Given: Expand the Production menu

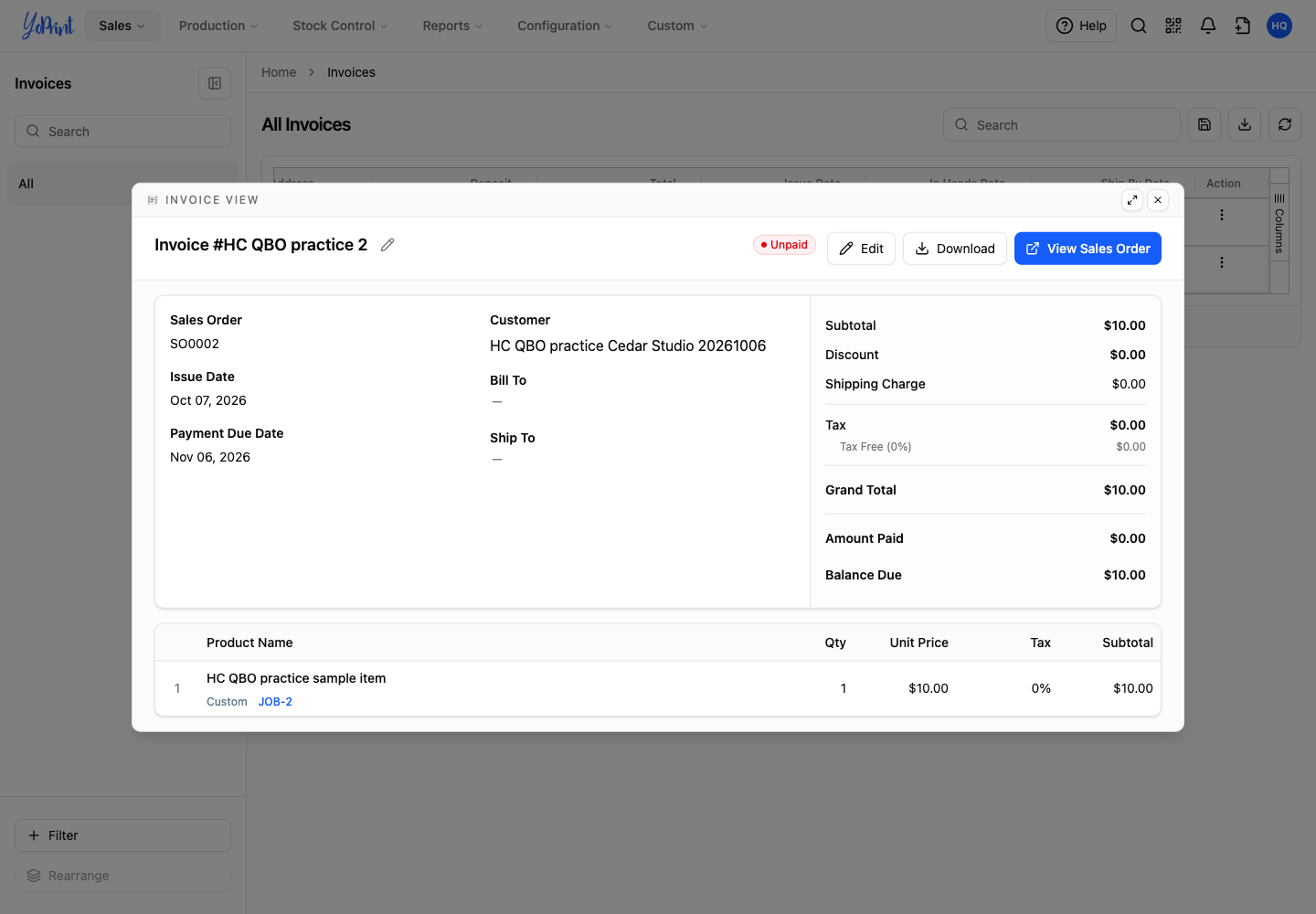Looking at the screenshot, I should click(x=218, y=26).
